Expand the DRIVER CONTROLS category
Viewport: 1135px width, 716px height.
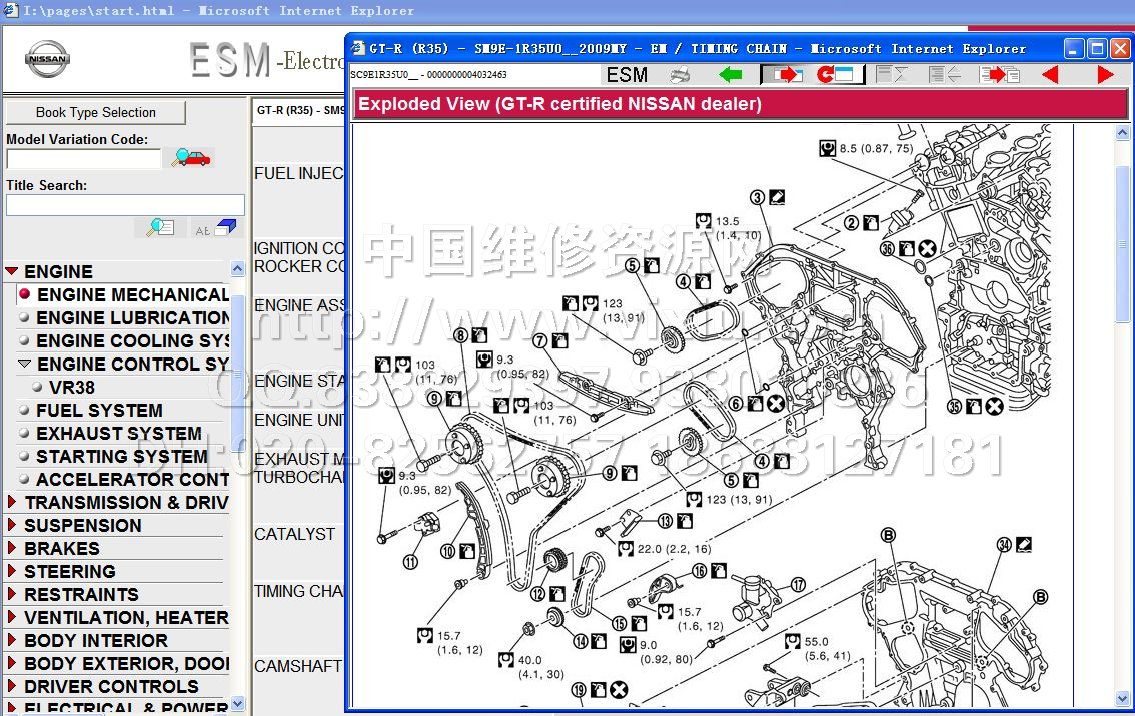(x=12, y=686)
